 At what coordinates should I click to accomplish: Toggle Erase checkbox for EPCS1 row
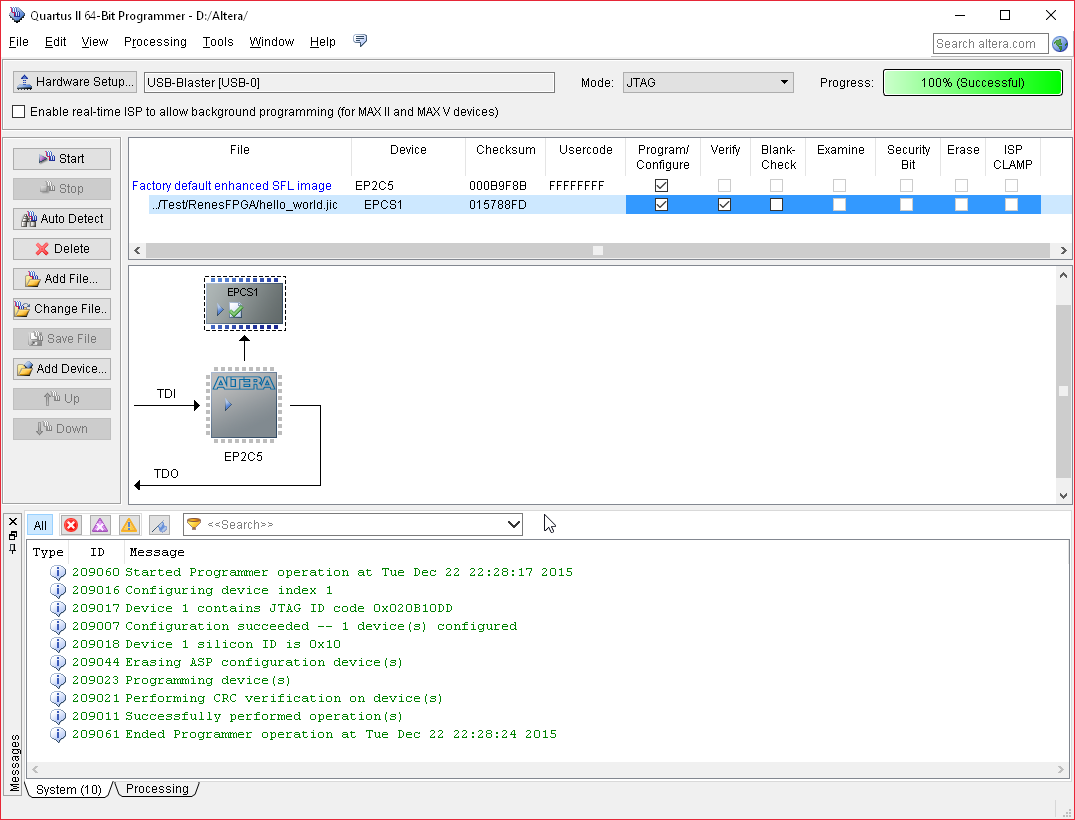click(x=961, y=204)
